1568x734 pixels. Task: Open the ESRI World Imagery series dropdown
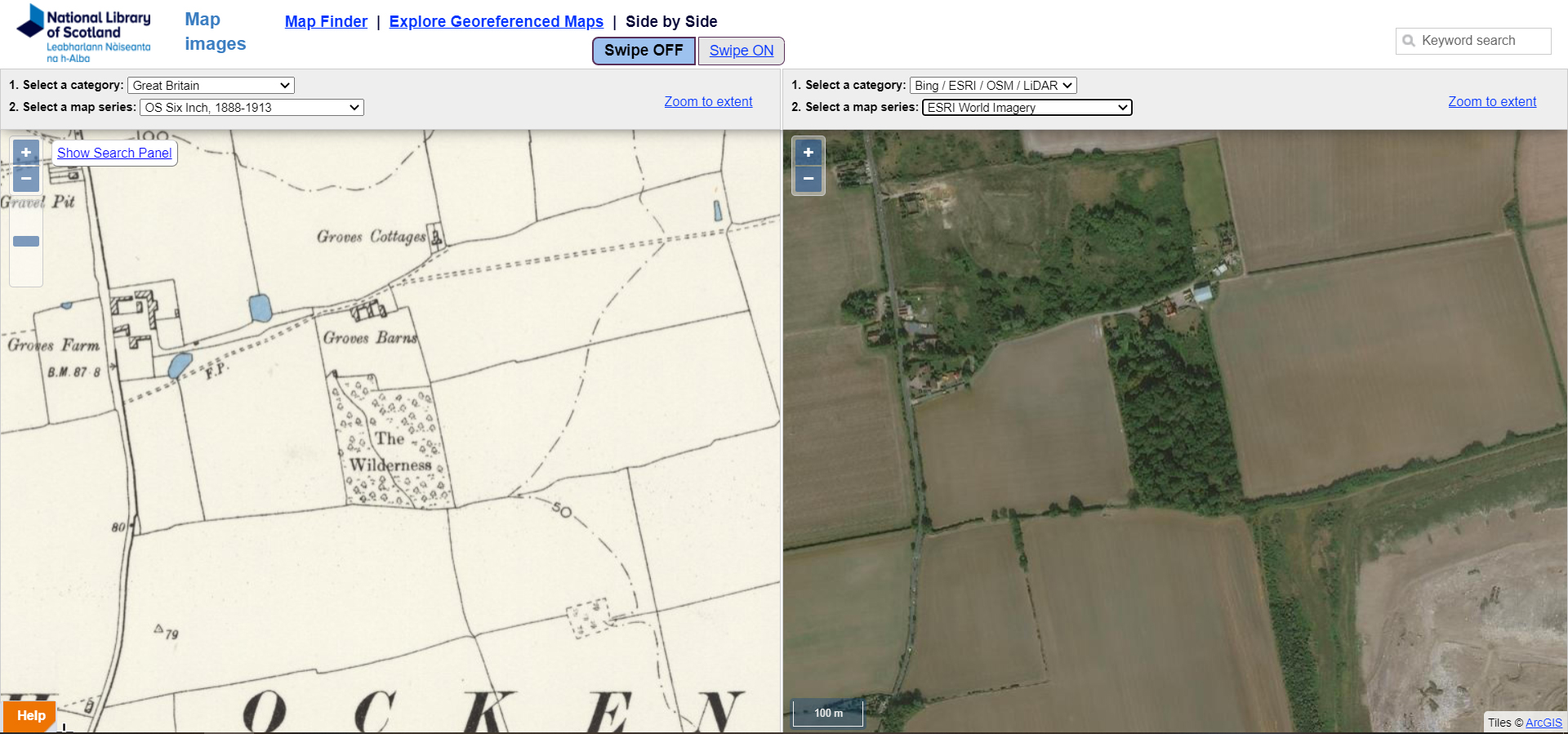pyautogui.click(x=1027, y=107)
